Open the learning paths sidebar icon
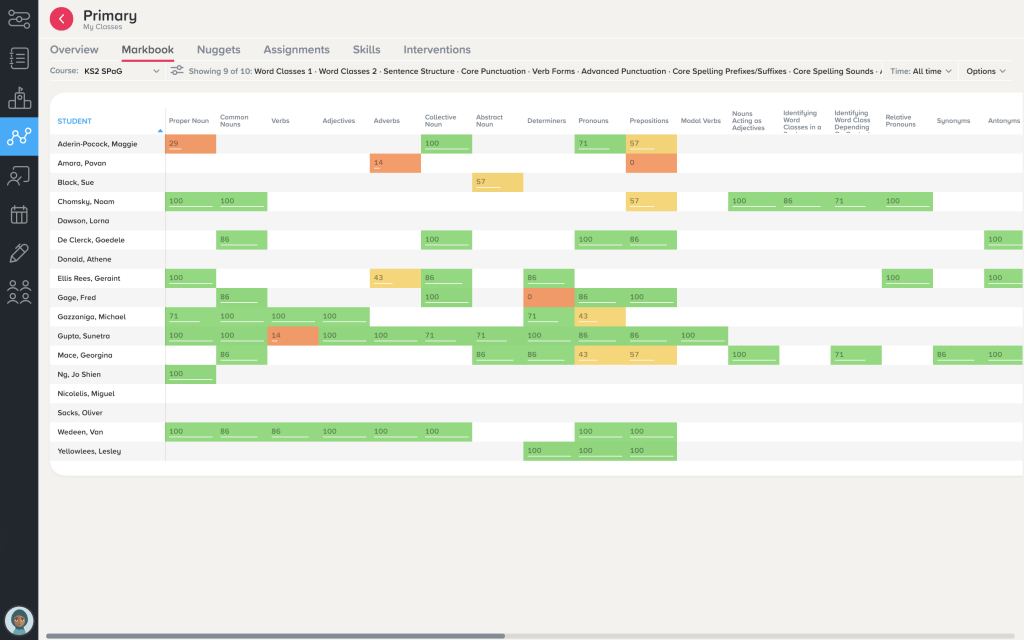The width and height of the screenshot is (1024, 640). pos(19,19)
